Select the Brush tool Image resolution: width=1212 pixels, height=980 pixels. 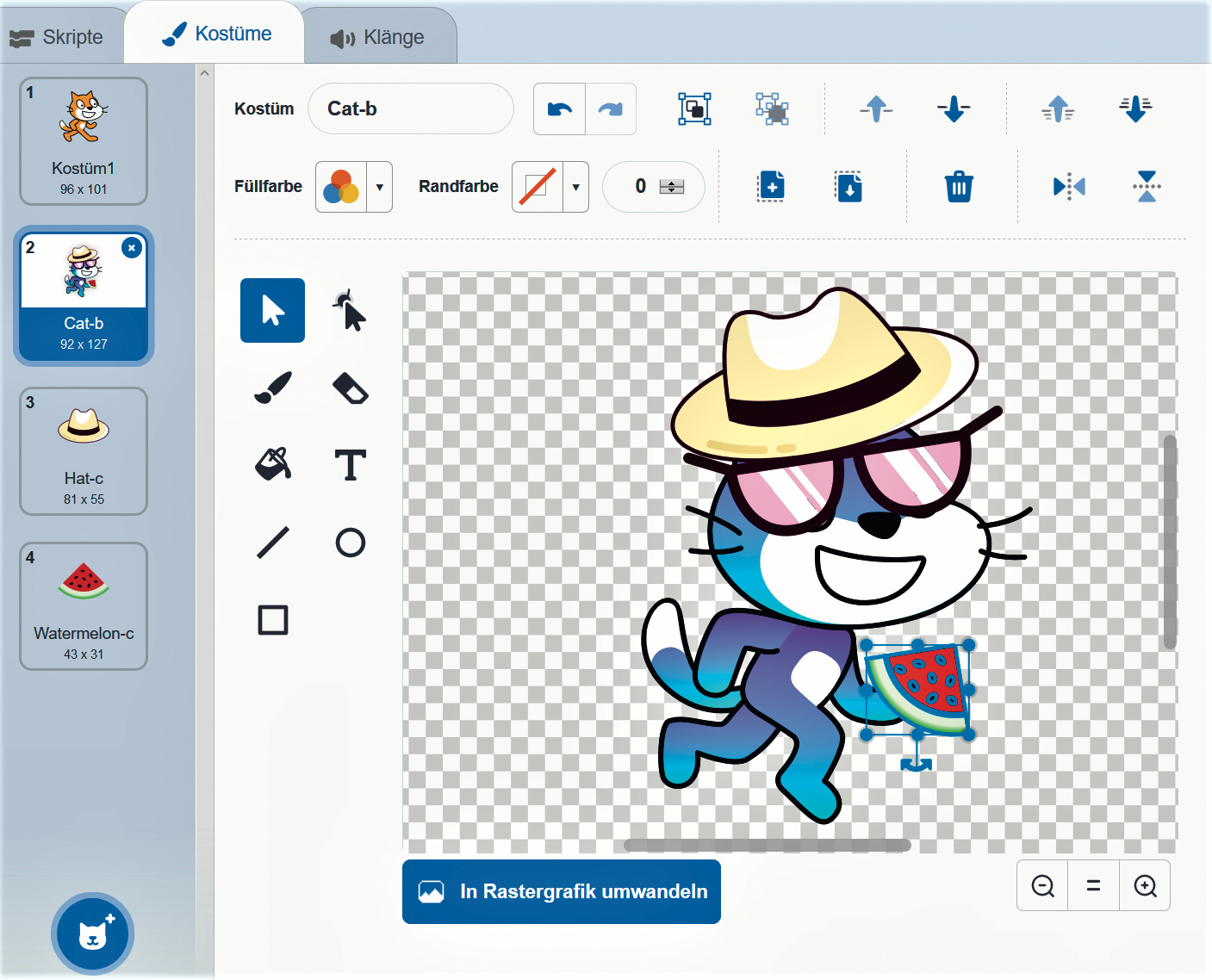[x=273, y=388]
